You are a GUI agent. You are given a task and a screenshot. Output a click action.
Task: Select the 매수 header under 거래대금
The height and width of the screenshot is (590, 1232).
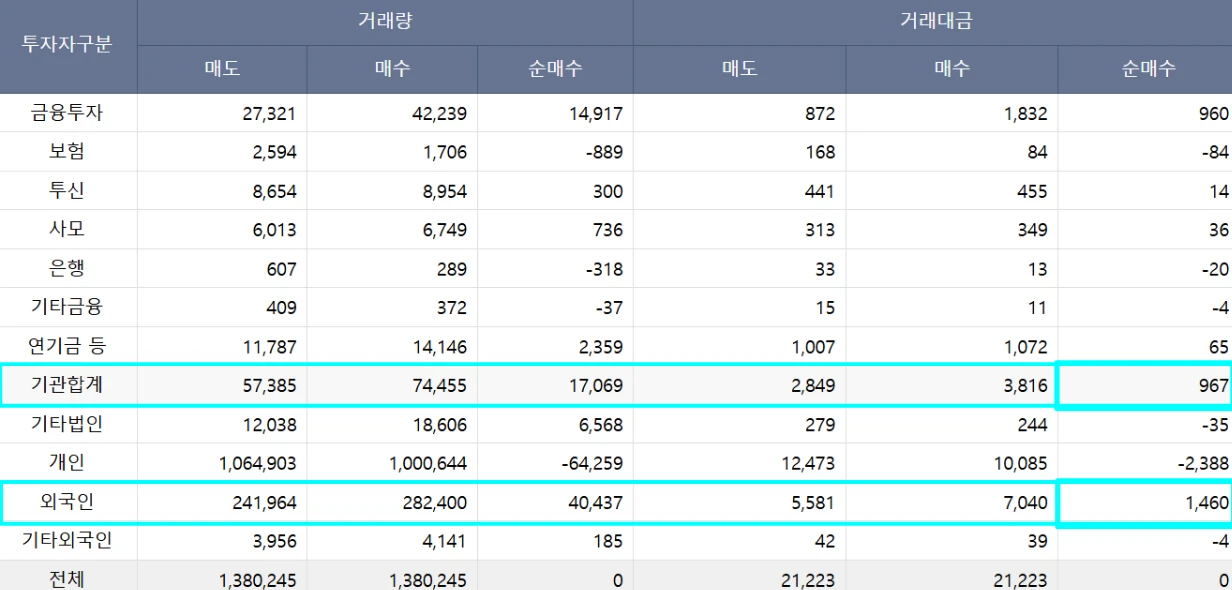pyautogui.click(x=952, y=69)
